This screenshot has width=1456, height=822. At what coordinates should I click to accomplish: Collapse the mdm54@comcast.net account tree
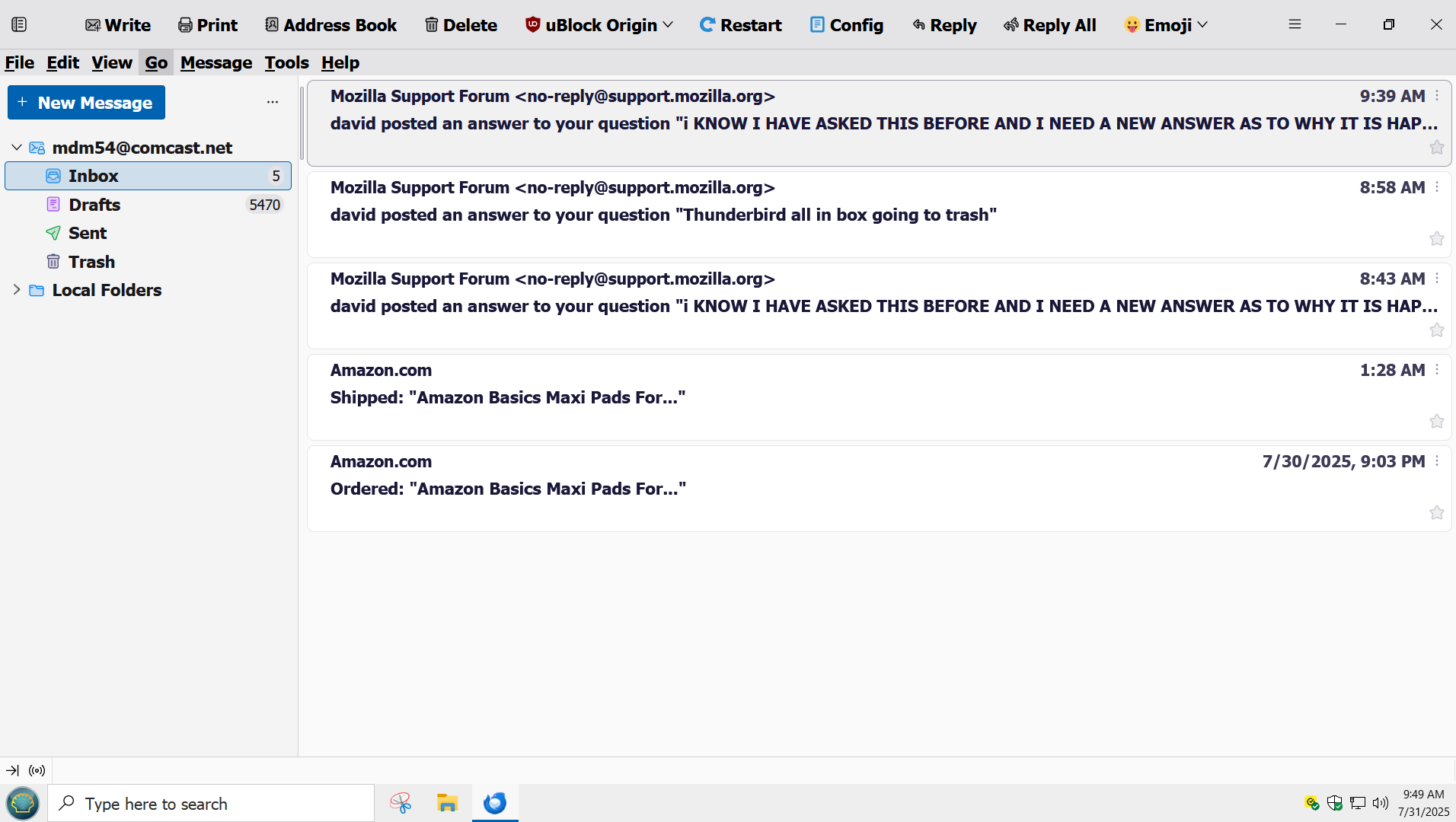click(17, 147)
